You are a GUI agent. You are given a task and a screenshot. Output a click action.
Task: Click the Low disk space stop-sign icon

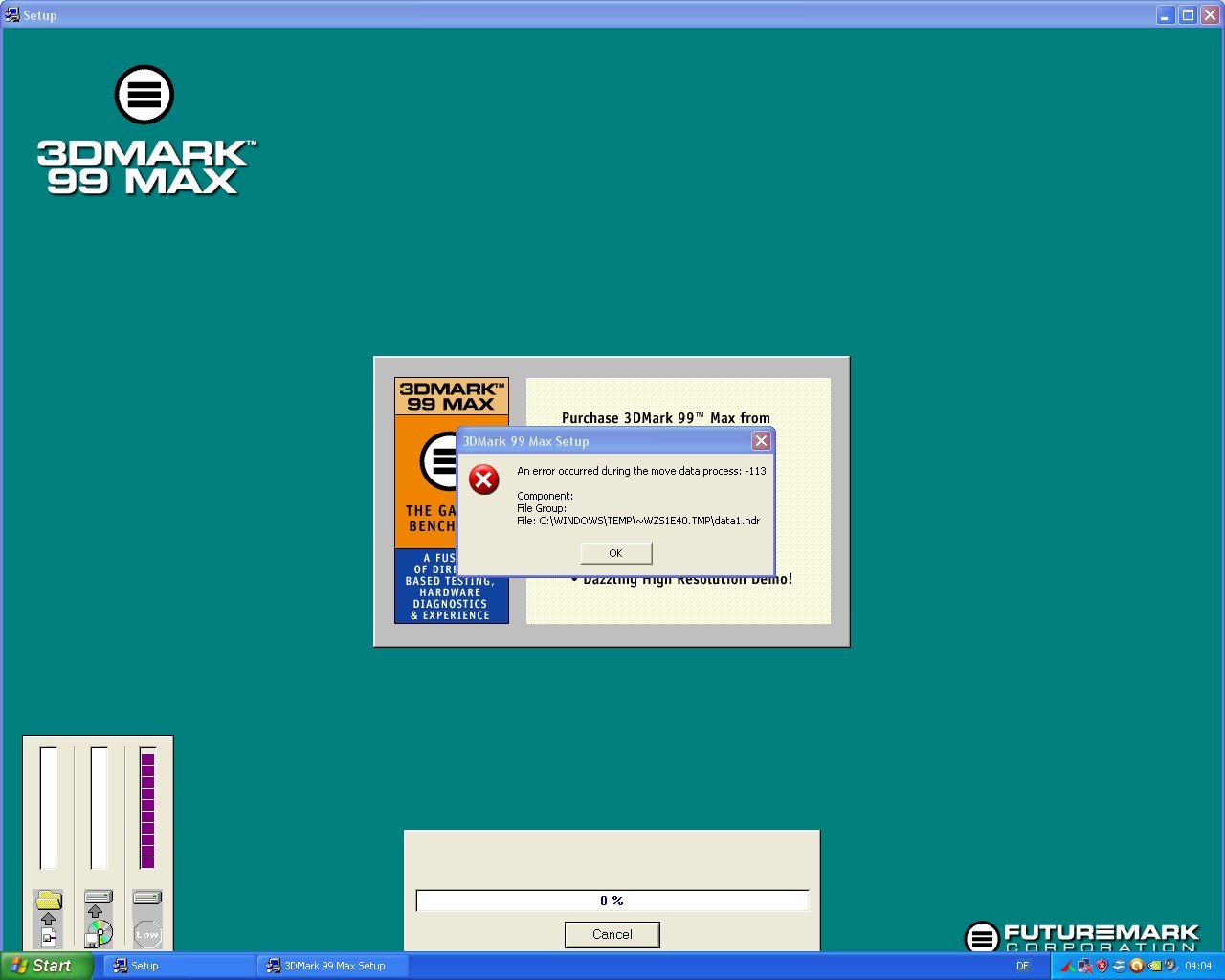coord(147,934)
